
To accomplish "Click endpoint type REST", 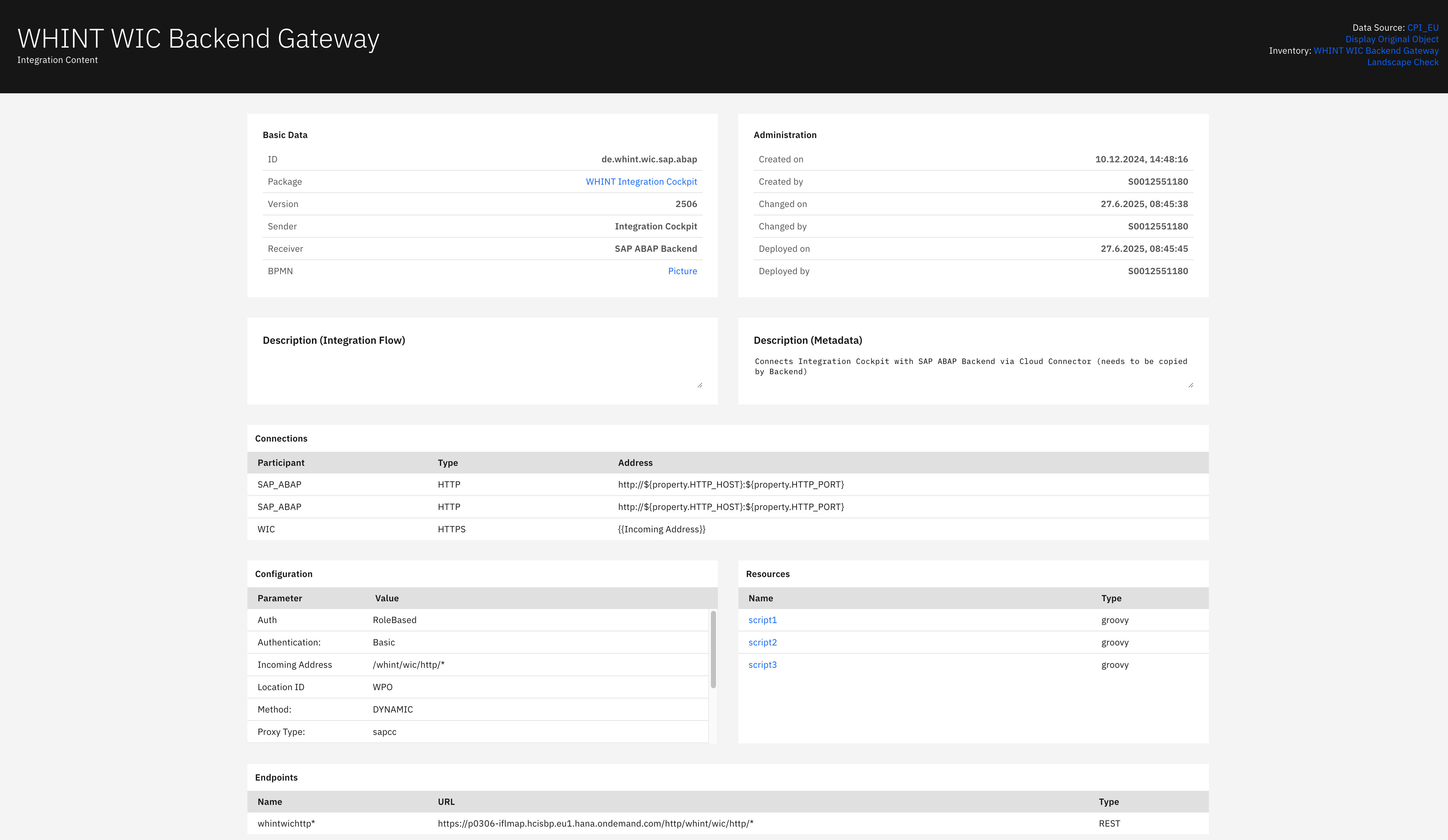I will tap(1109, 823).
